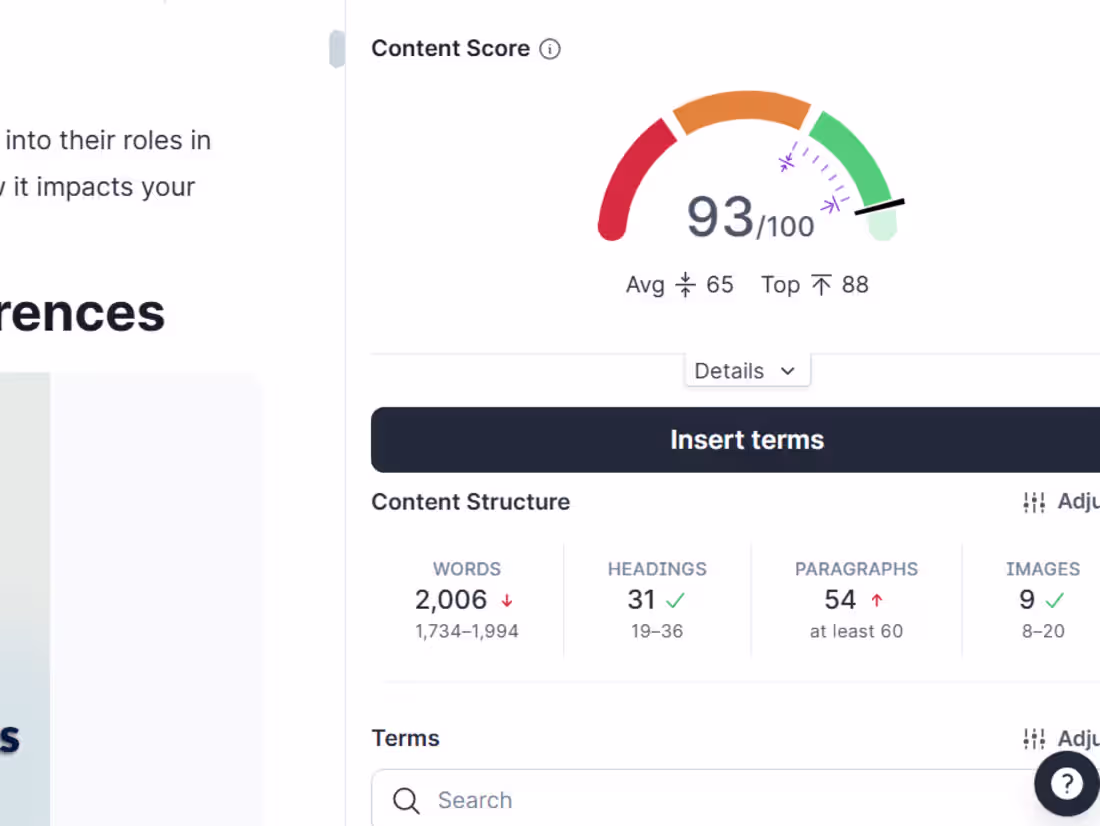1100x826 pixels.
Task: Click the Avg score indicator icon
Action: 685,284
